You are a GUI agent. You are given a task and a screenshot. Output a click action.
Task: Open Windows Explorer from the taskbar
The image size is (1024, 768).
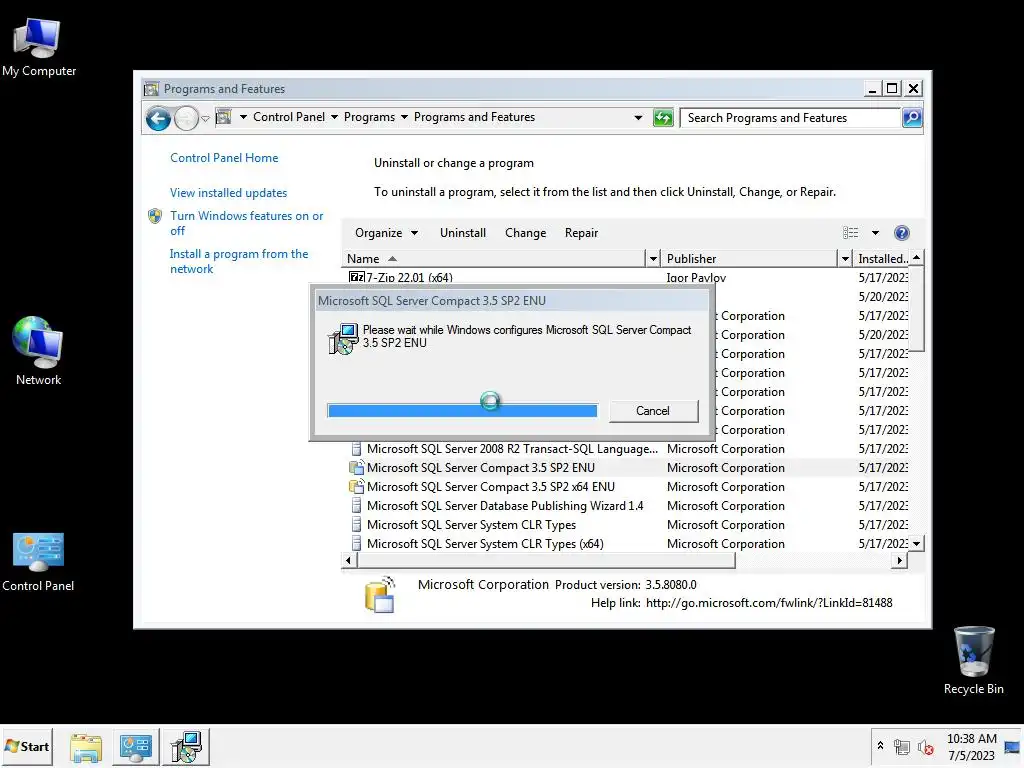[x=86, y=747]
